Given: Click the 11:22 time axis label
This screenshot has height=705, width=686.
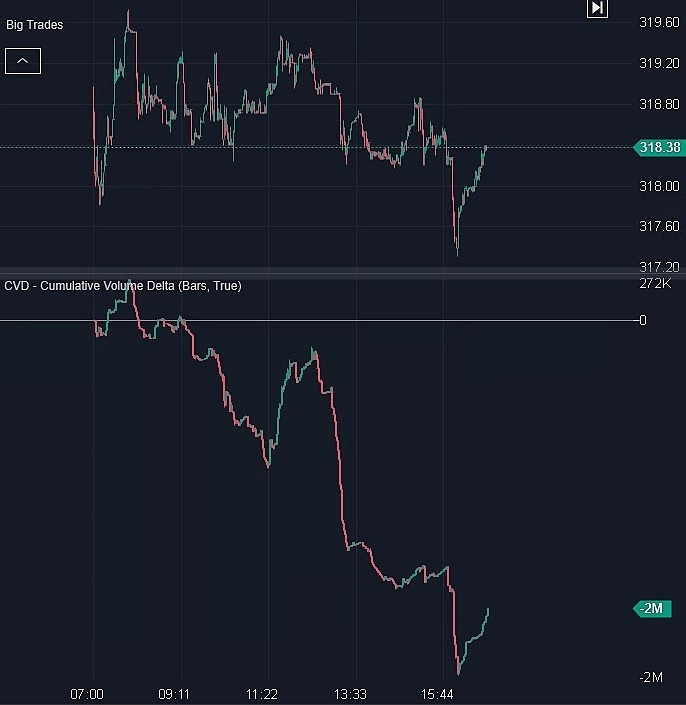Looking at the screenshot, I should pos(262,694).
